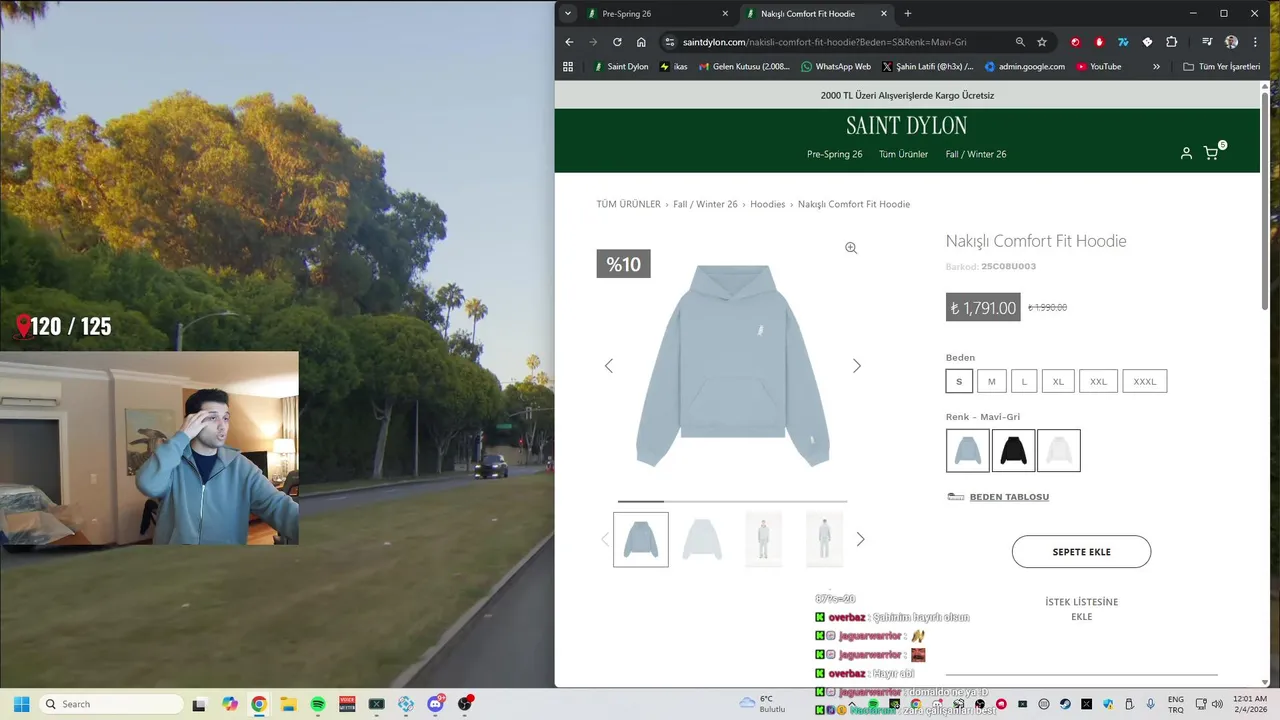Open Voicemeeter from the taskbar
This screenshot has width=1280, height=720.
347,704
